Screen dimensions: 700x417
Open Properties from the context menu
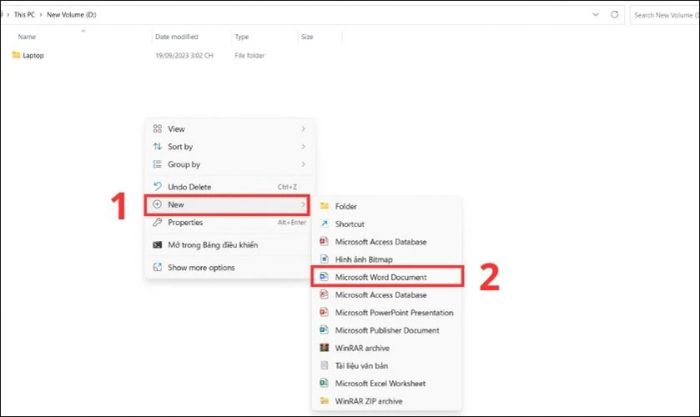tap(229, 222)
